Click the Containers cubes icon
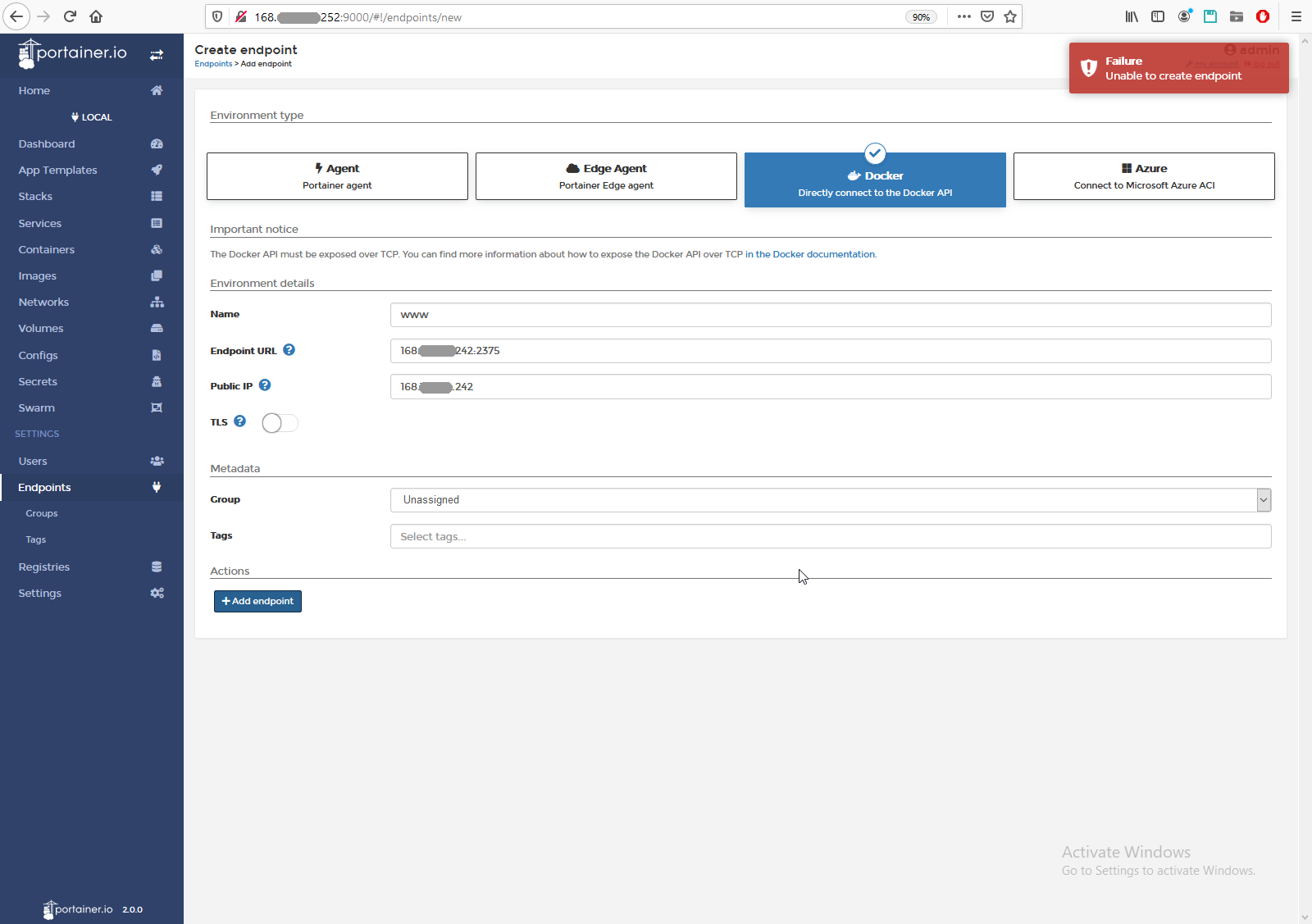 pyautogui.click(x=157, y=249)
